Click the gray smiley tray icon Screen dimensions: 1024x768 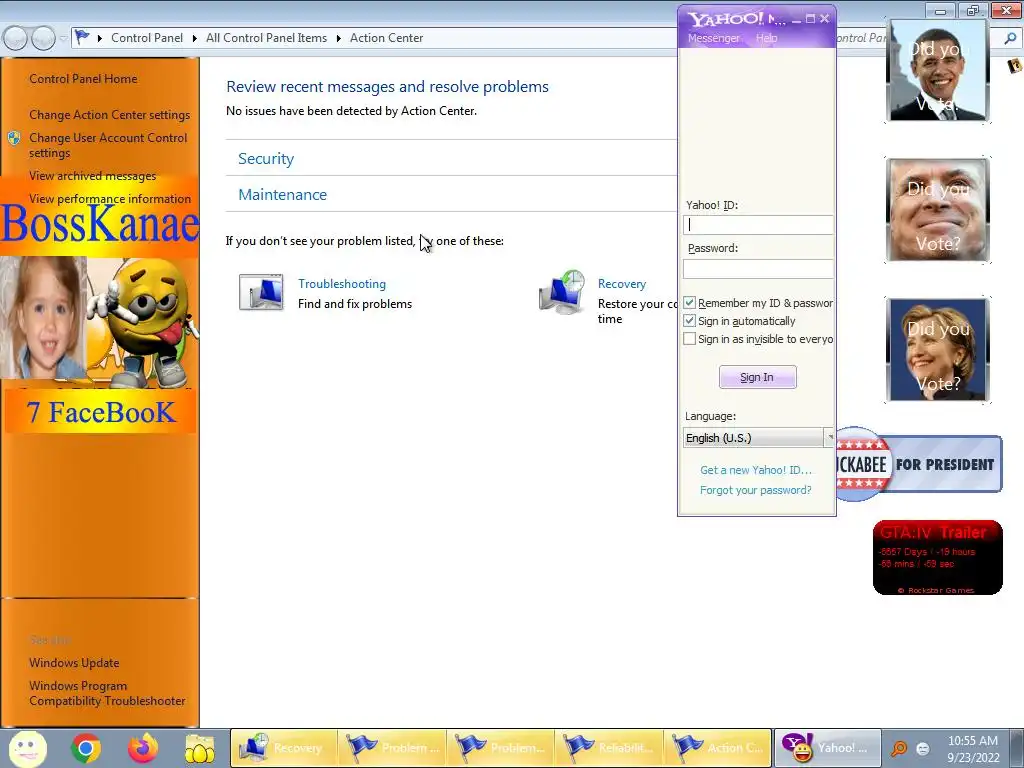coord(923,748)
